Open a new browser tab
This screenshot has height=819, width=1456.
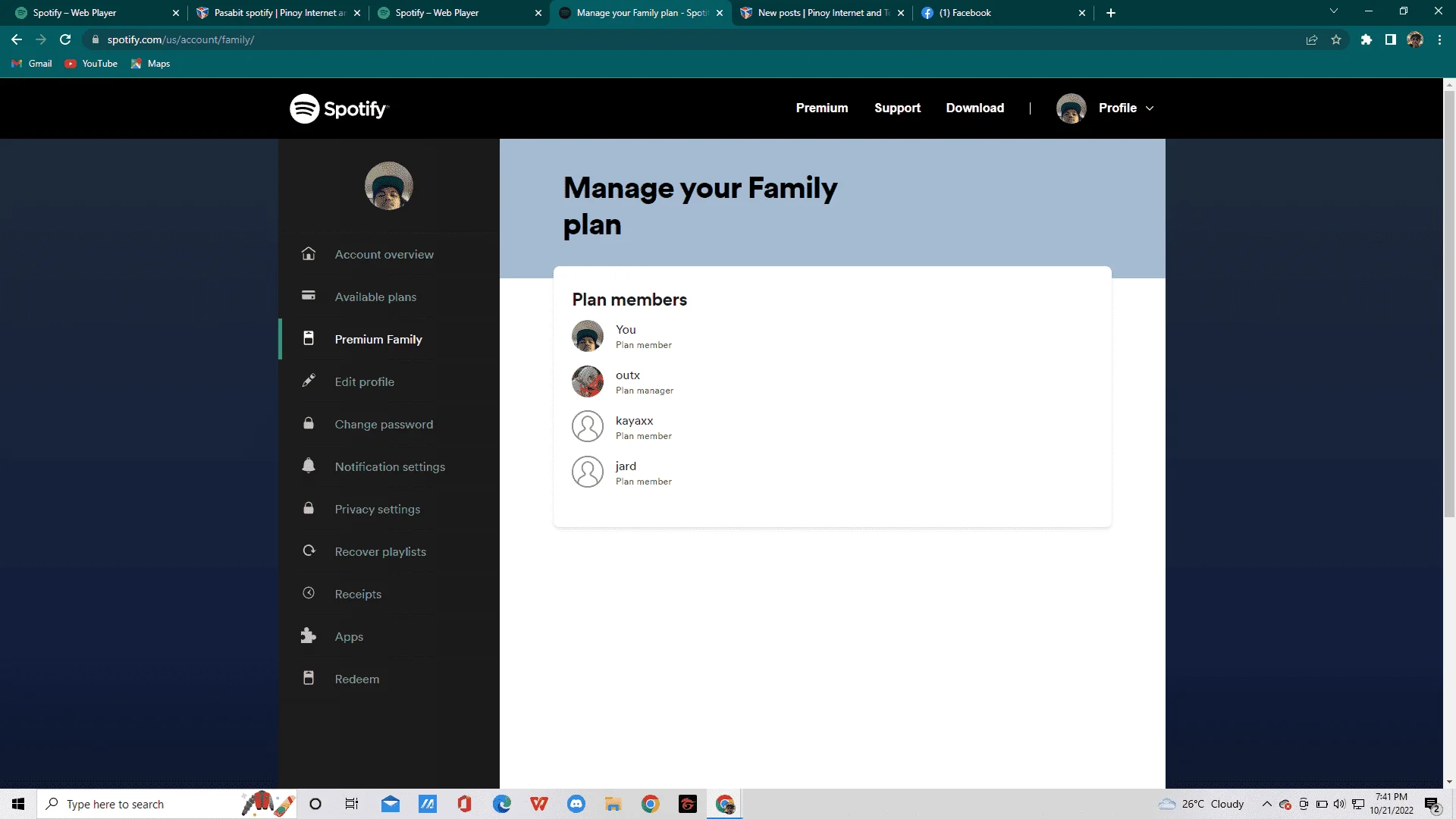[1111, 13]
